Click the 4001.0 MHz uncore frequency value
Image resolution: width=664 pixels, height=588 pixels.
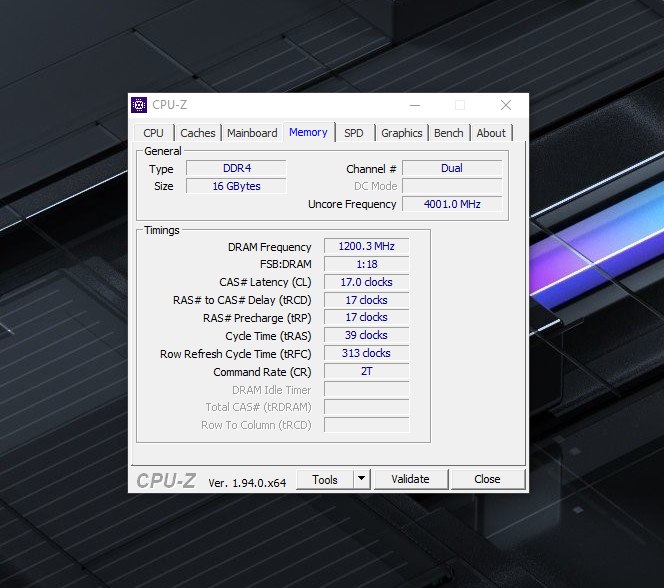tap(452, 204)
